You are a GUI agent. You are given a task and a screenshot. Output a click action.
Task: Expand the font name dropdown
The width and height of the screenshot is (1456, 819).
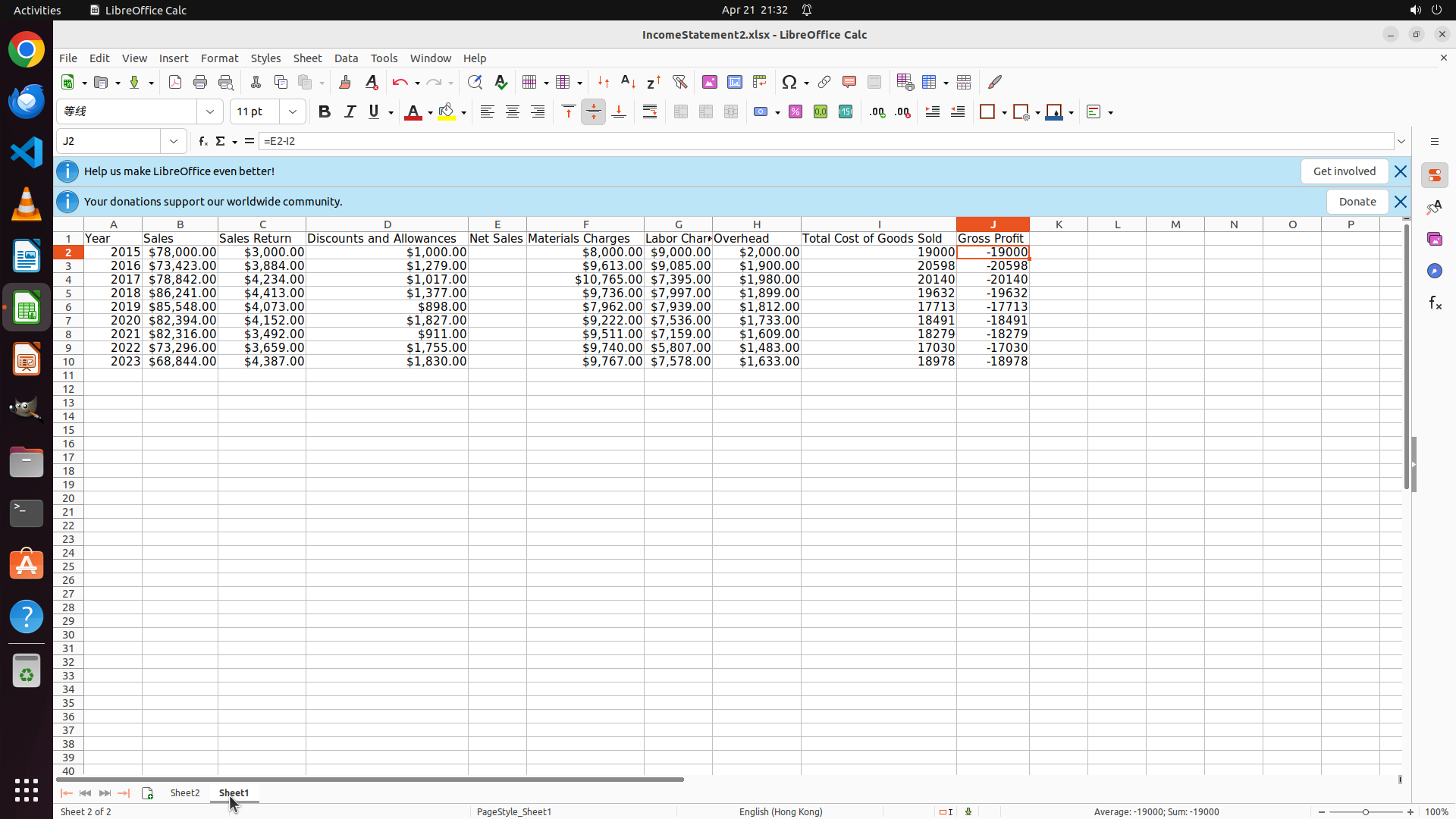[210, 112]
